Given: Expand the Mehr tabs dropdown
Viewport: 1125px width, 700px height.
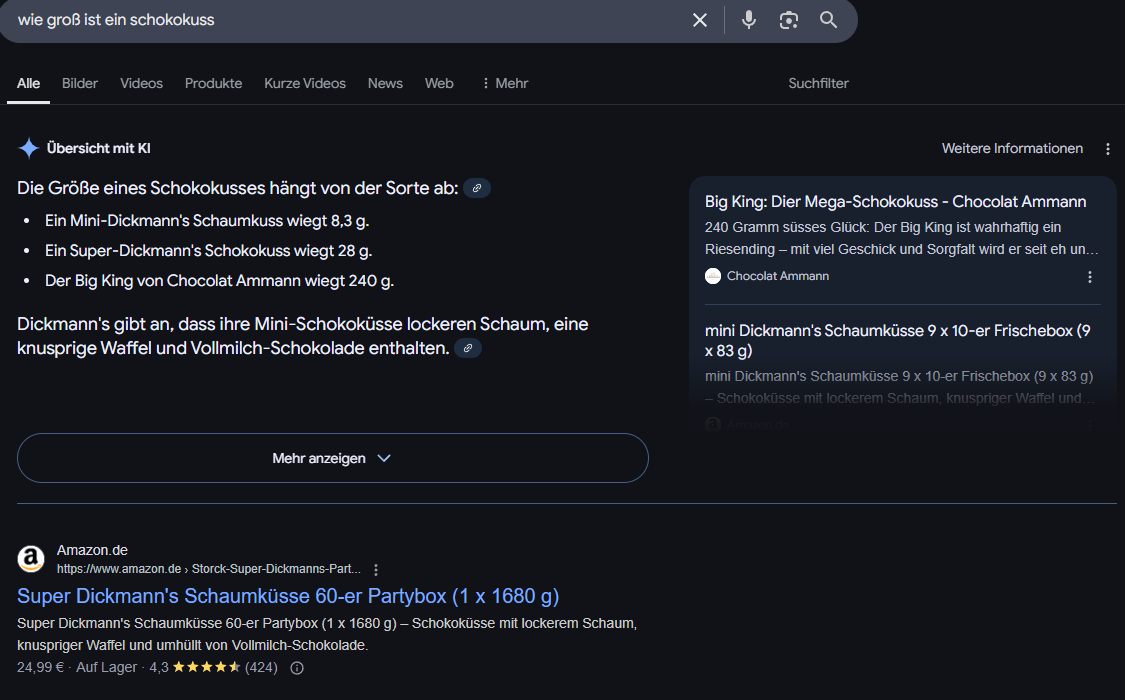Looking at the screenshot, I should [505, 83].
